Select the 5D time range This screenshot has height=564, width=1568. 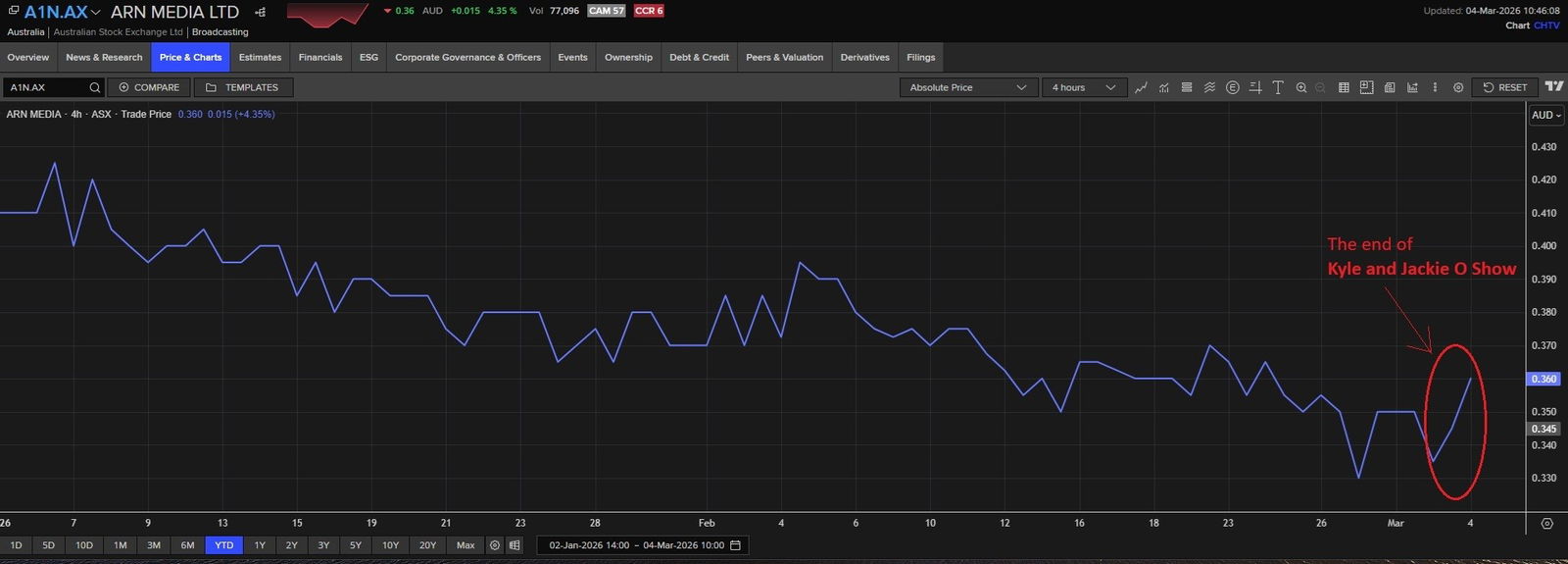49,545
